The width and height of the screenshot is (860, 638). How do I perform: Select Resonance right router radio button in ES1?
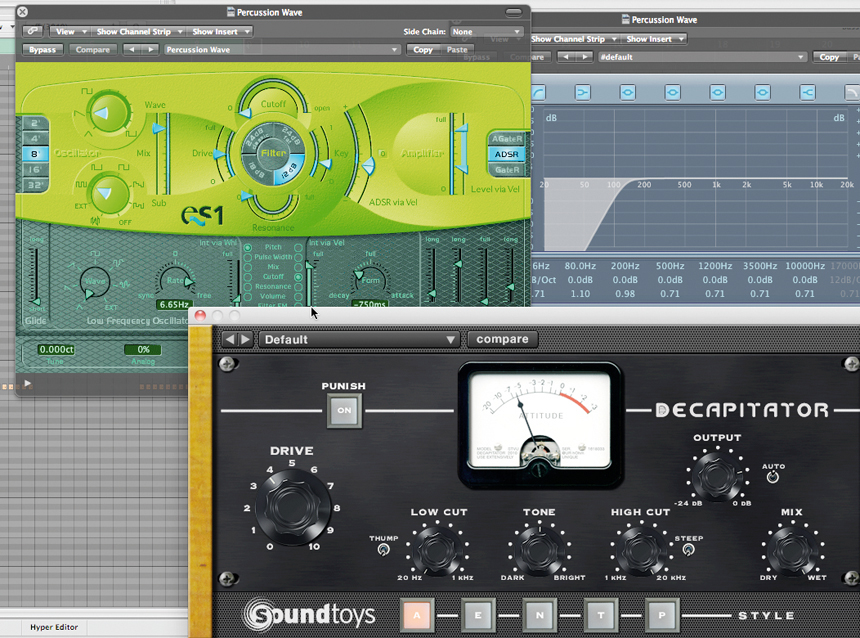pyautogui.click(x=298, y=286)
